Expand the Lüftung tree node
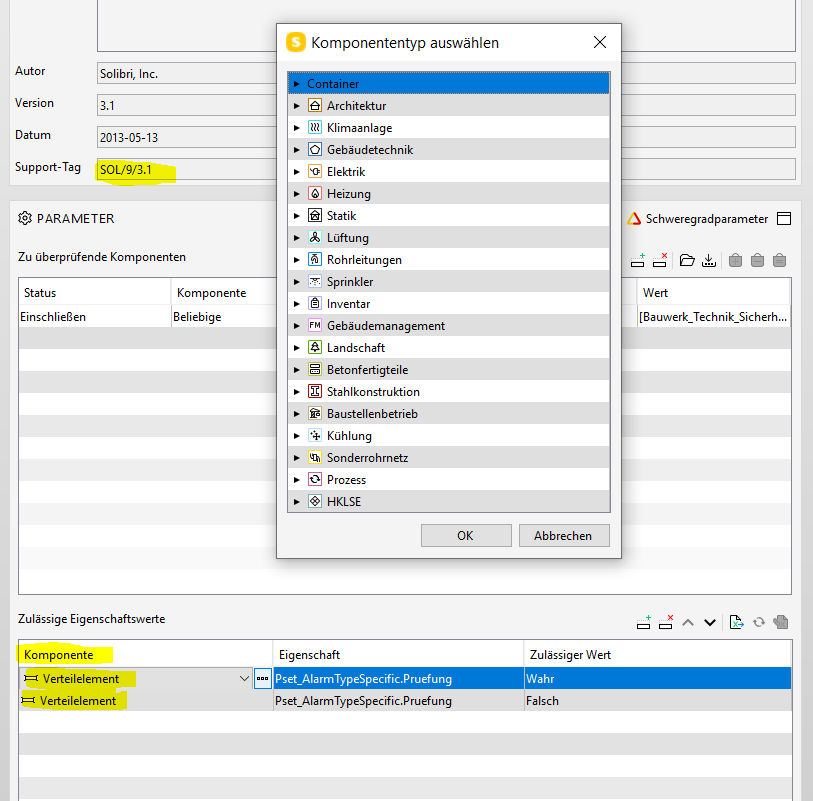The width and height of the screenshot is (813, 801). tap(297, 237)
